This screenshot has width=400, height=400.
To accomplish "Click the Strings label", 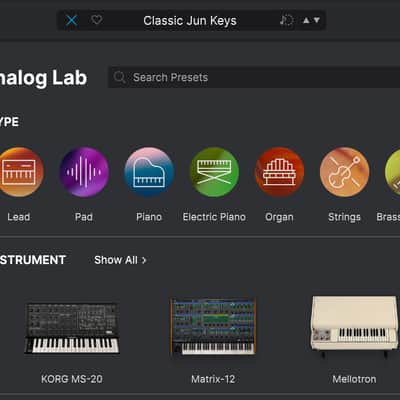I will pos(344,217).
